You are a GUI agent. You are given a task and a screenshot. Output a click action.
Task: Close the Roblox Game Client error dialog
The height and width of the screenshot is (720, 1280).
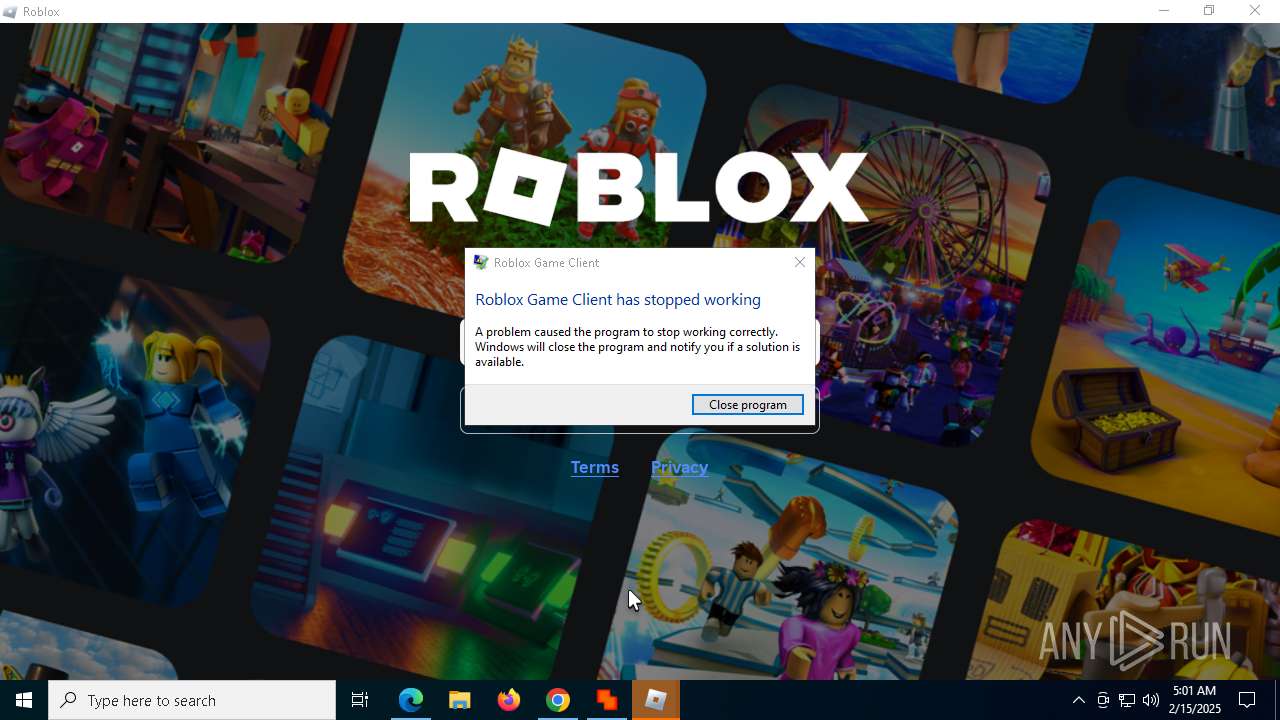799,262
